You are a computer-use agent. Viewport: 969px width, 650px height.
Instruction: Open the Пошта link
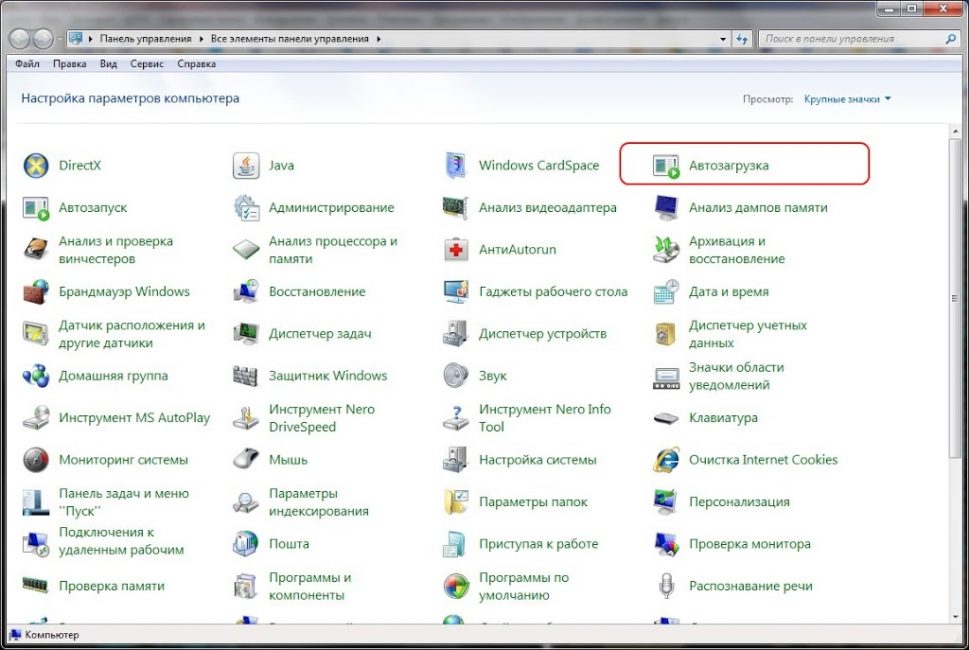point(289,544)
